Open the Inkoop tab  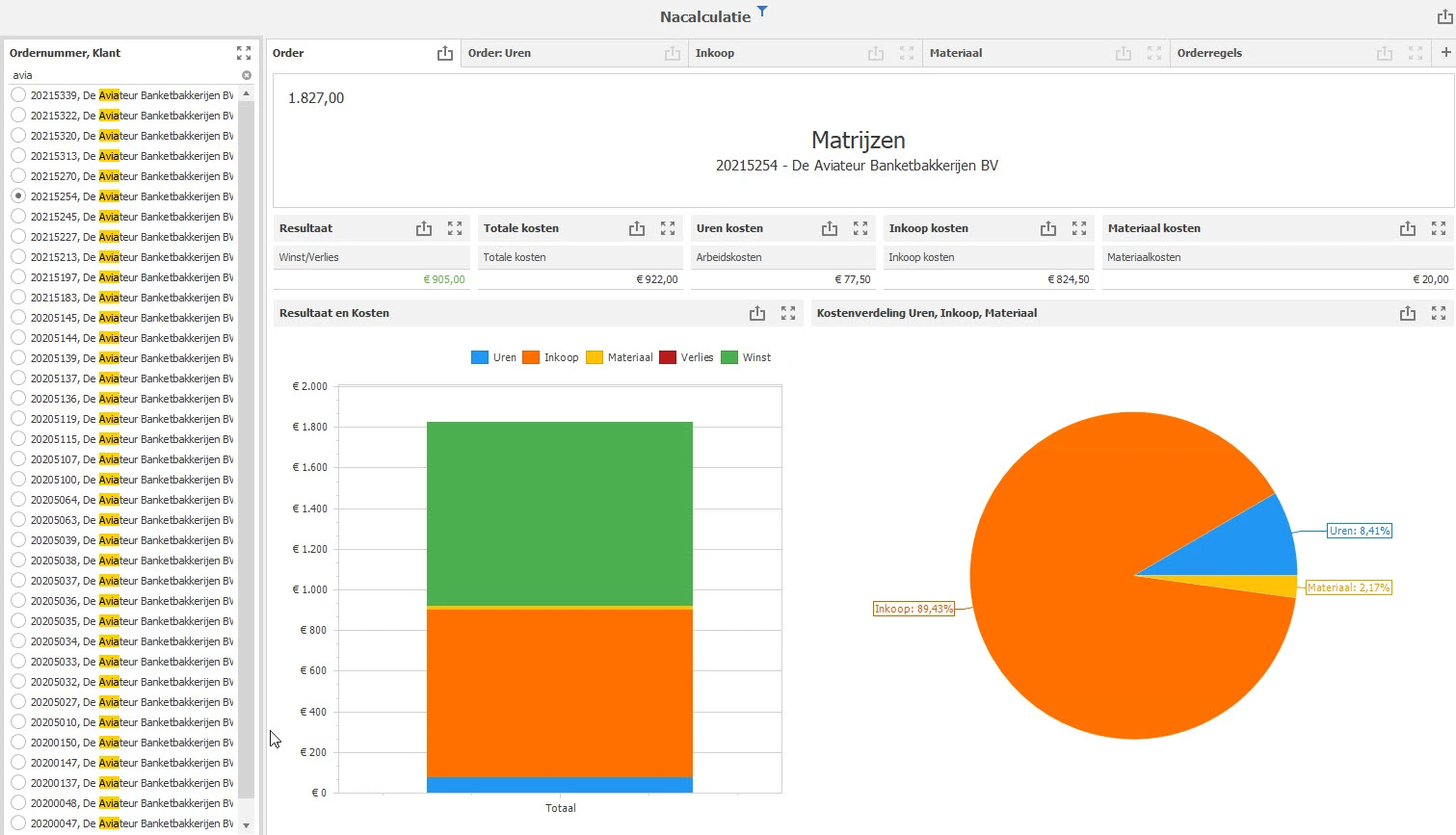point(715,53)
